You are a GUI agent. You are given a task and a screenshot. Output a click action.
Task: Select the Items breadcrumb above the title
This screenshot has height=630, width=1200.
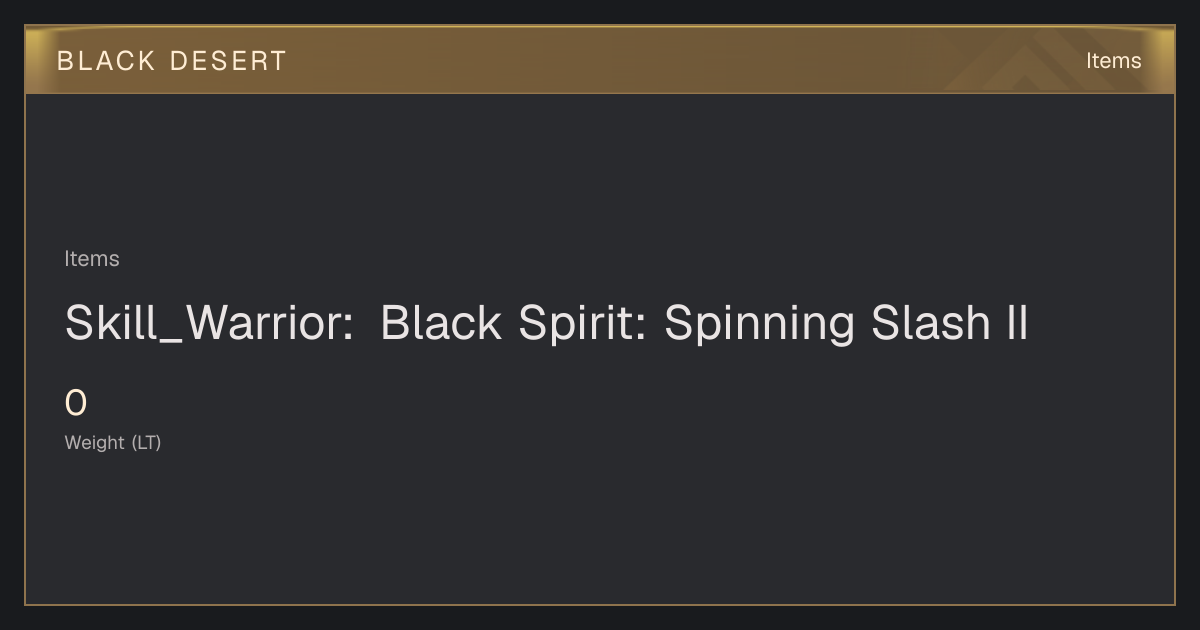92,259
